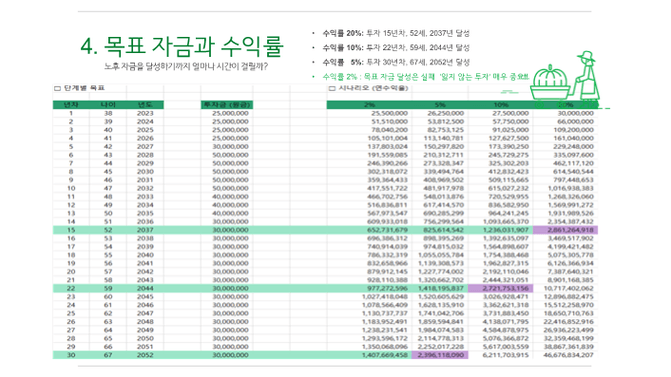The image size is (671, 377).
Task: Click the 단계별 목표 section label
Action: (84, 88)
